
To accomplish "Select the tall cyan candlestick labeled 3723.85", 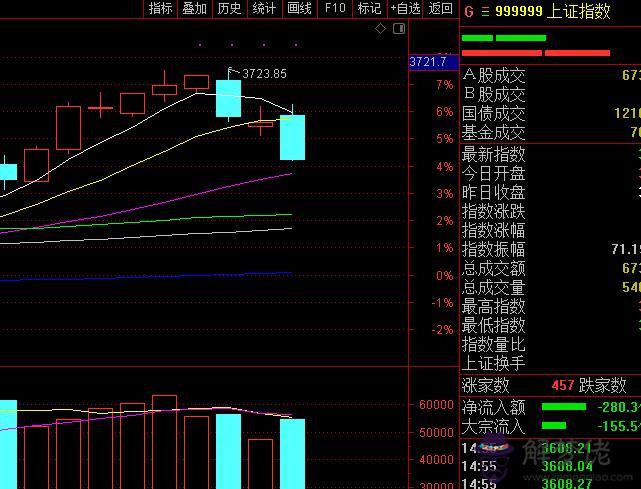I will point(228,98).
